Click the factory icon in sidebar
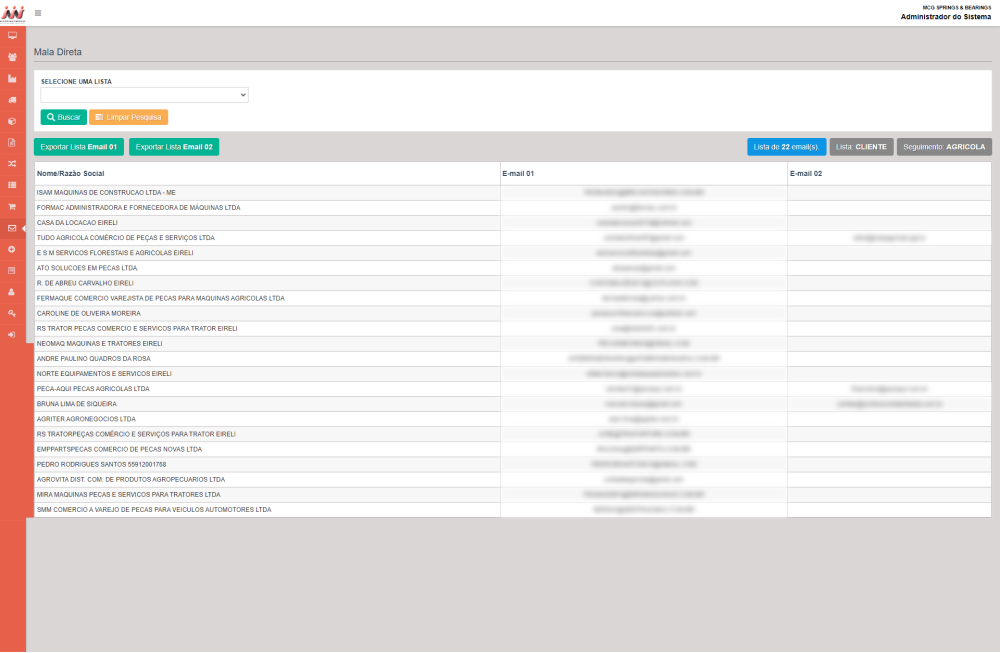 (12, 78)
